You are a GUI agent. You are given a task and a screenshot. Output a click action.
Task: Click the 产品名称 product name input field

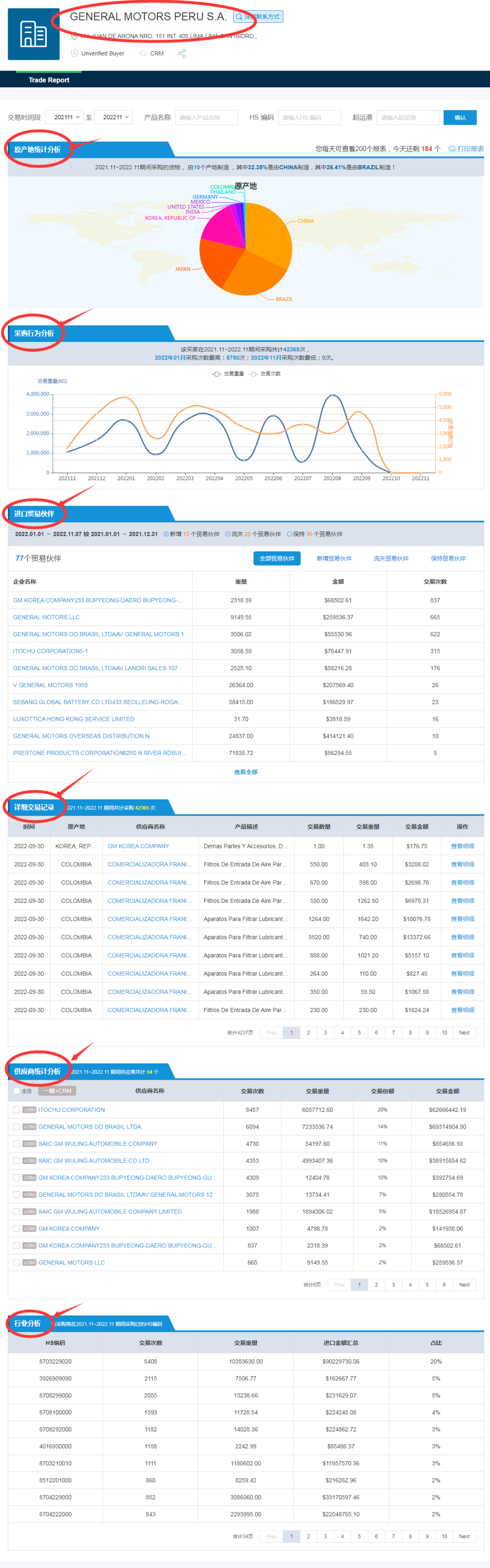tap(206, 117)
